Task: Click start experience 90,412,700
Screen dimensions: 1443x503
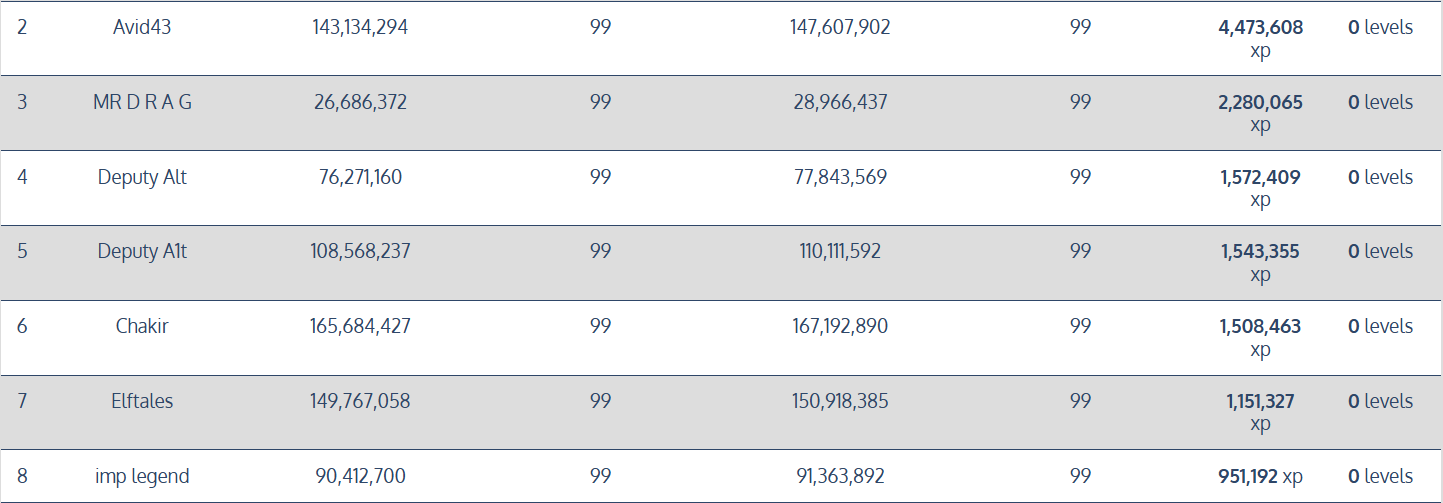Action: 360,476
